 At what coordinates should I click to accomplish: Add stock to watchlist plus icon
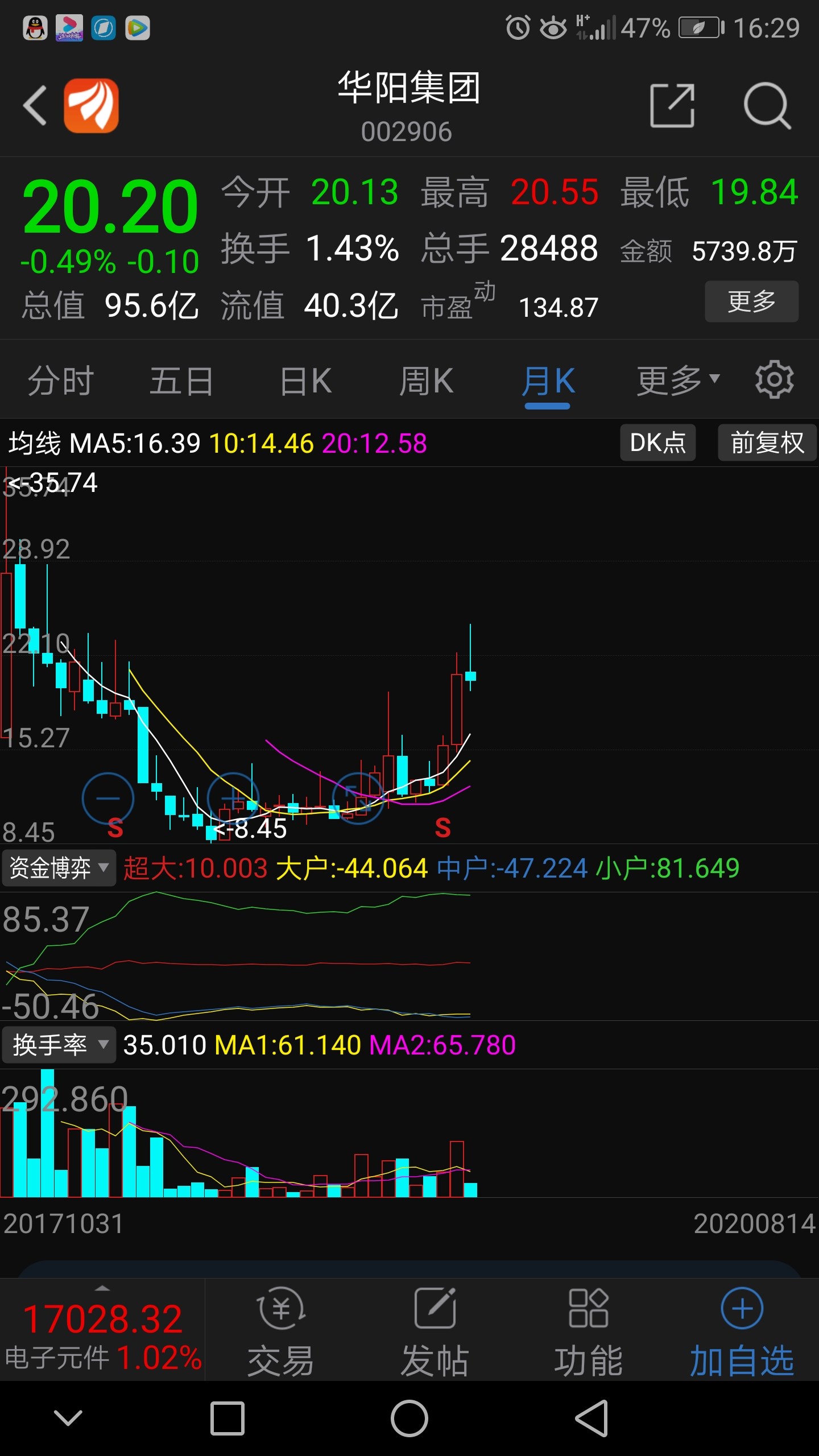[742, 1308]
